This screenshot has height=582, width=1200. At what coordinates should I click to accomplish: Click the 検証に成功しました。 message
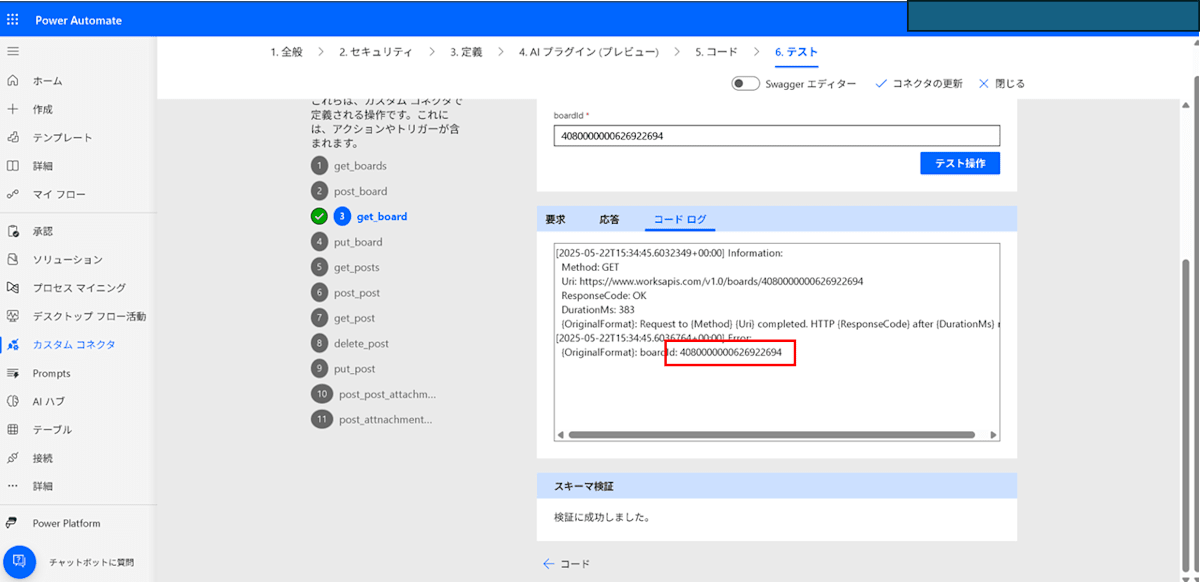602,518
